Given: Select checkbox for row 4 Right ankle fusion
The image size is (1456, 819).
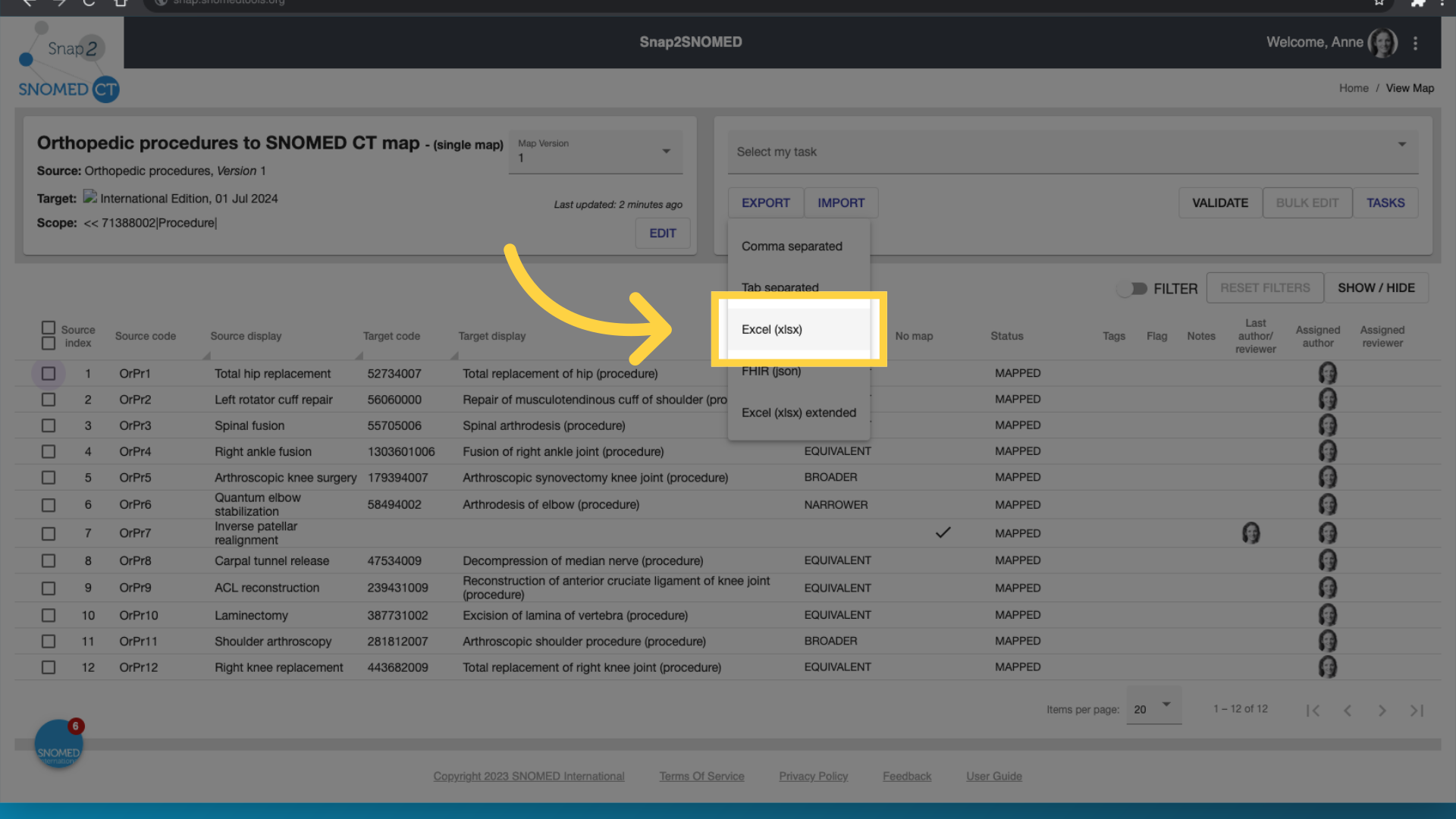Looking at the screenshot, I should tap(49, 452).
